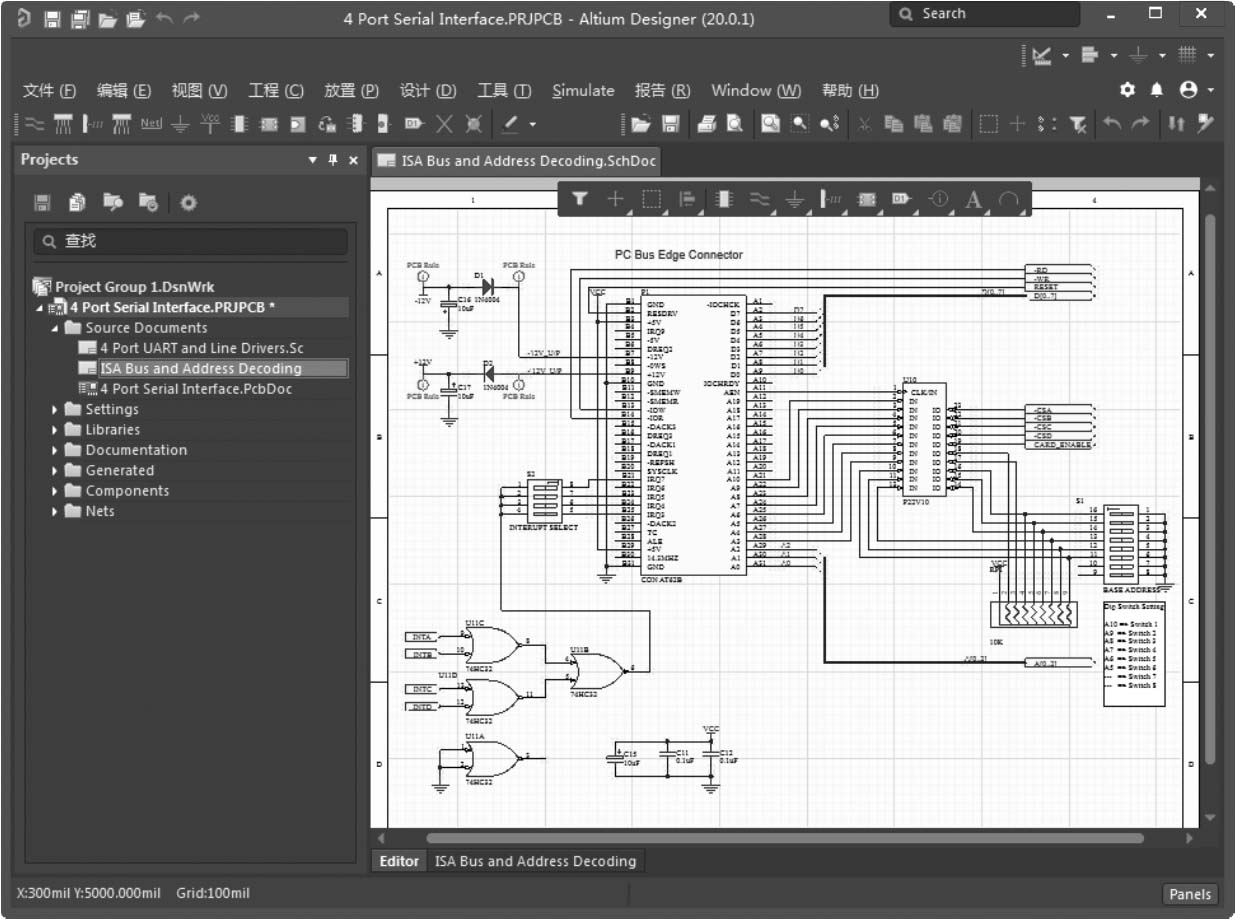Click the Text (A) tool in active bar
This screenshot has height=920, width=1236.
coord(973,200)
